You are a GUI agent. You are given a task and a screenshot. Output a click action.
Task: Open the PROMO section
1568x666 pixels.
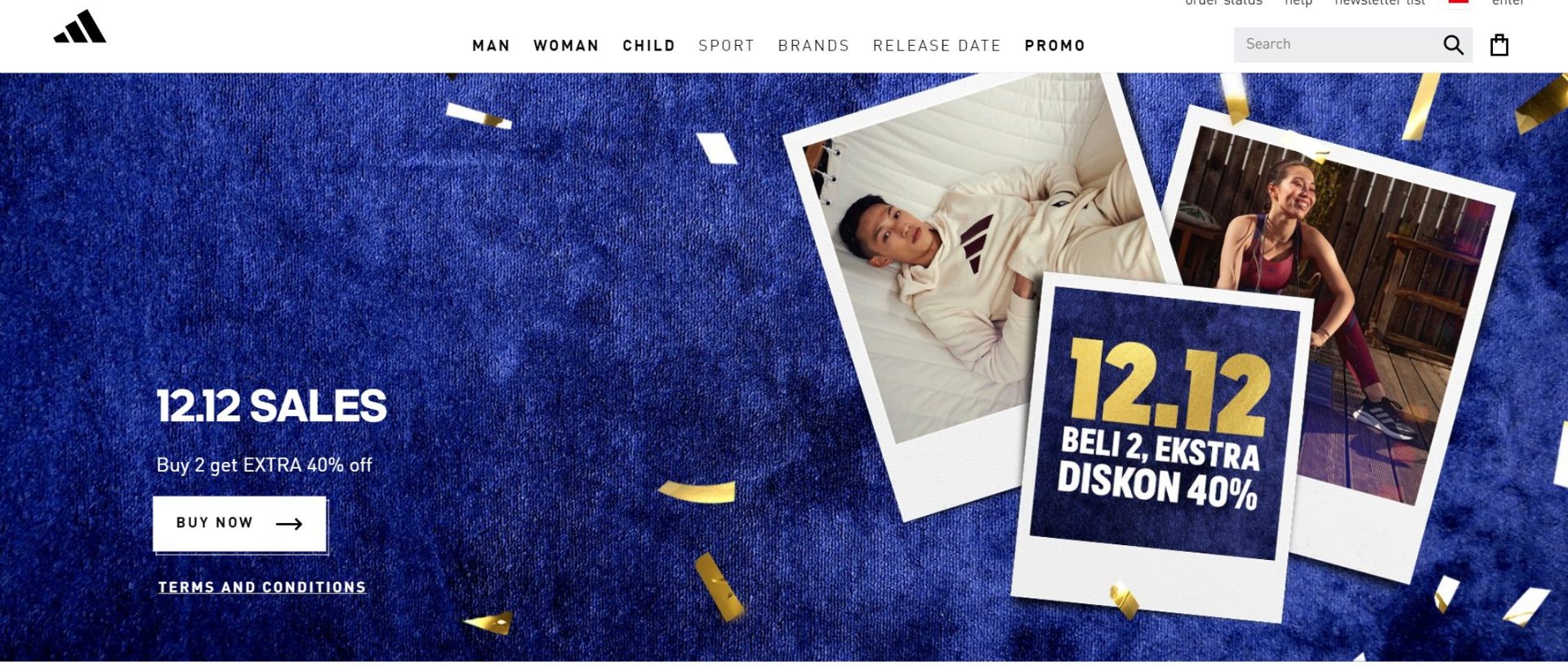tap(1054, 46)
